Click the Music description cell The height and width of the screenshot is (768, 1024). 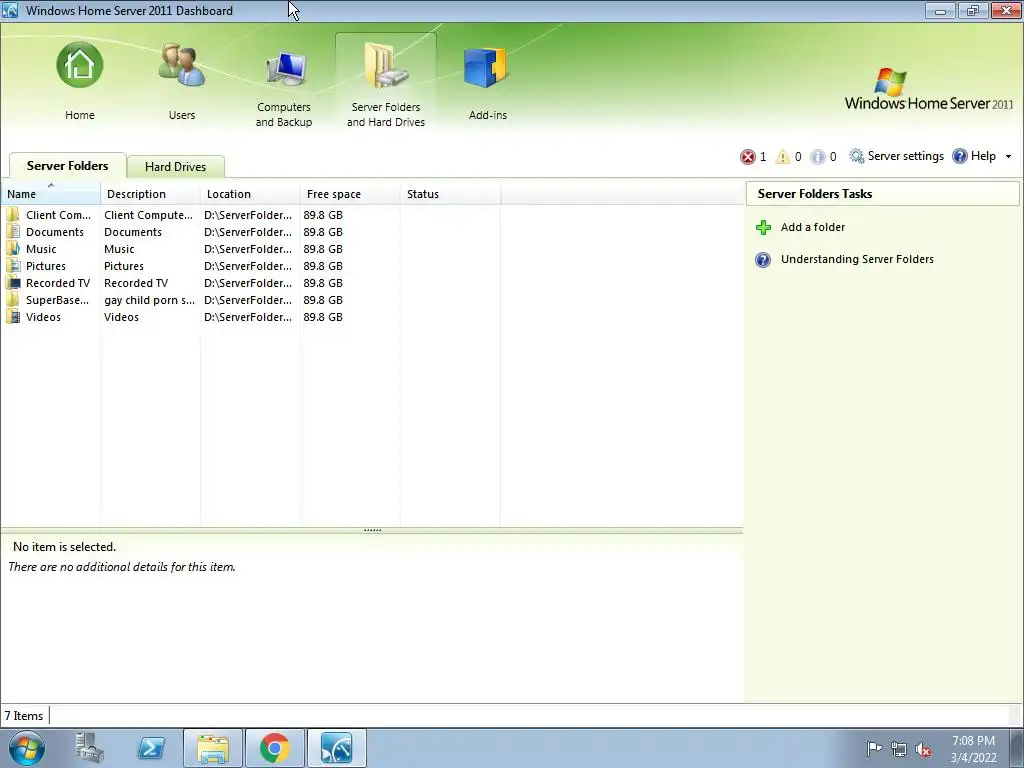pyautogui.click(x=119, y=249)
